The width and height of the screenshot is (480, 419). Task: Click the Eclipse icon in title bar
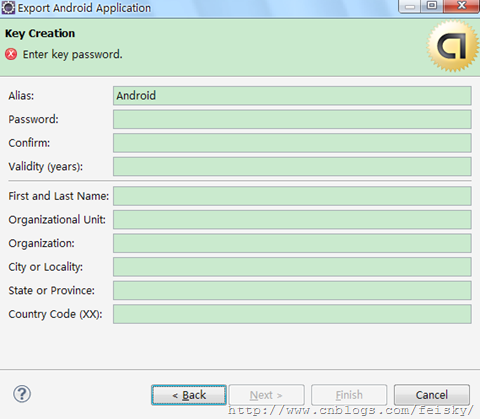point(8,8)
